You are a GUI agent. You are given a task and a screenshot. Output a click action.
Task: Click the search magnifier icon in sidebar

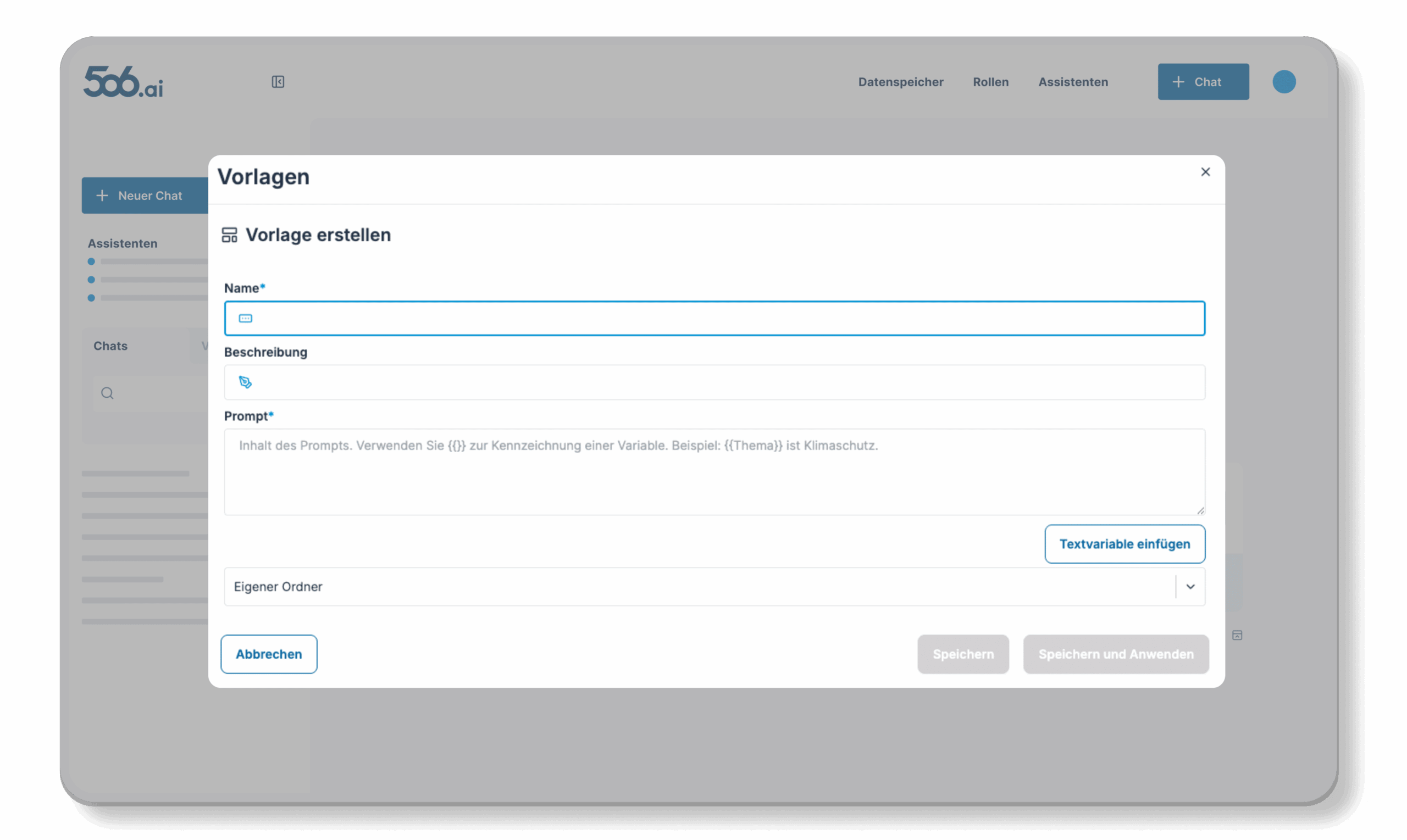tap(108, 393)
